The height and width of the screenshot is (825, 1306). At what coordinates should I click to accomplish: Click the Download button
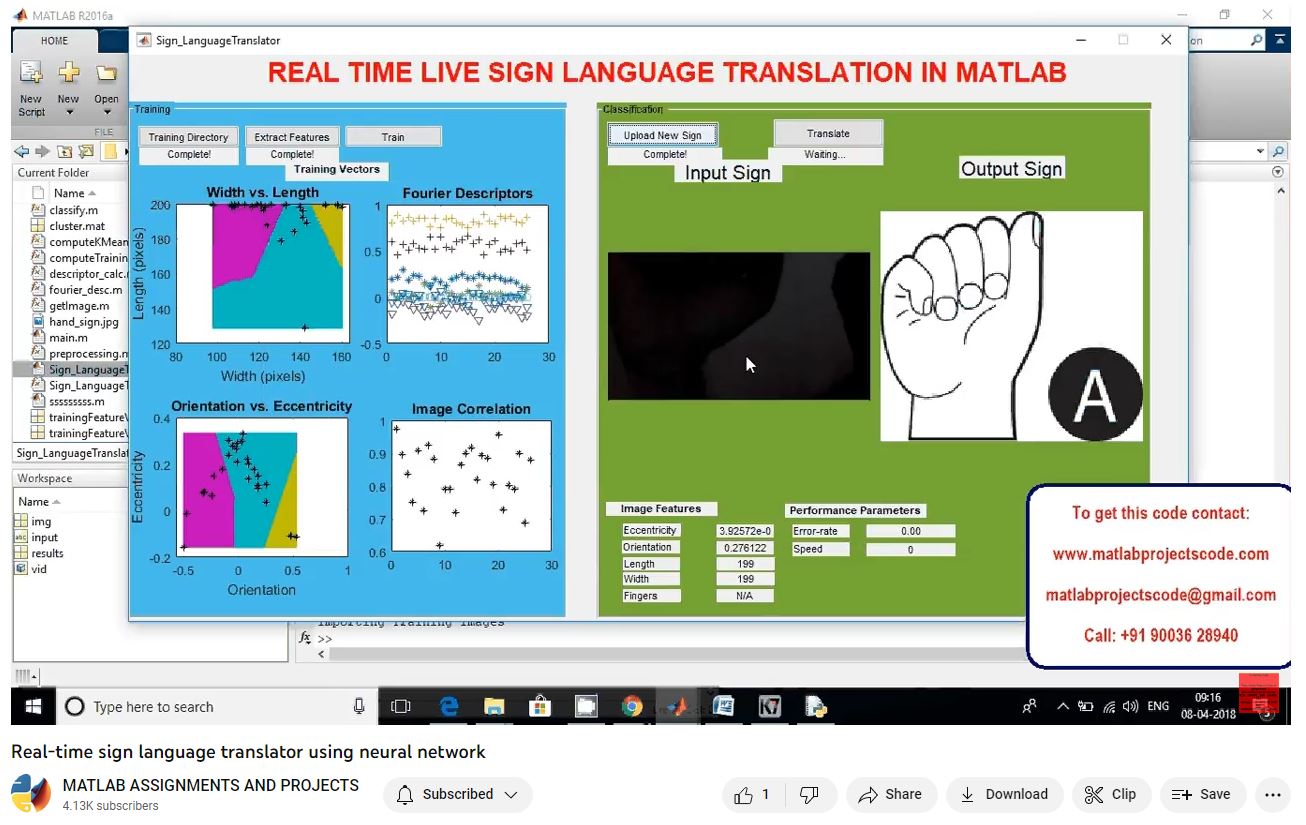pos(1004,795)
